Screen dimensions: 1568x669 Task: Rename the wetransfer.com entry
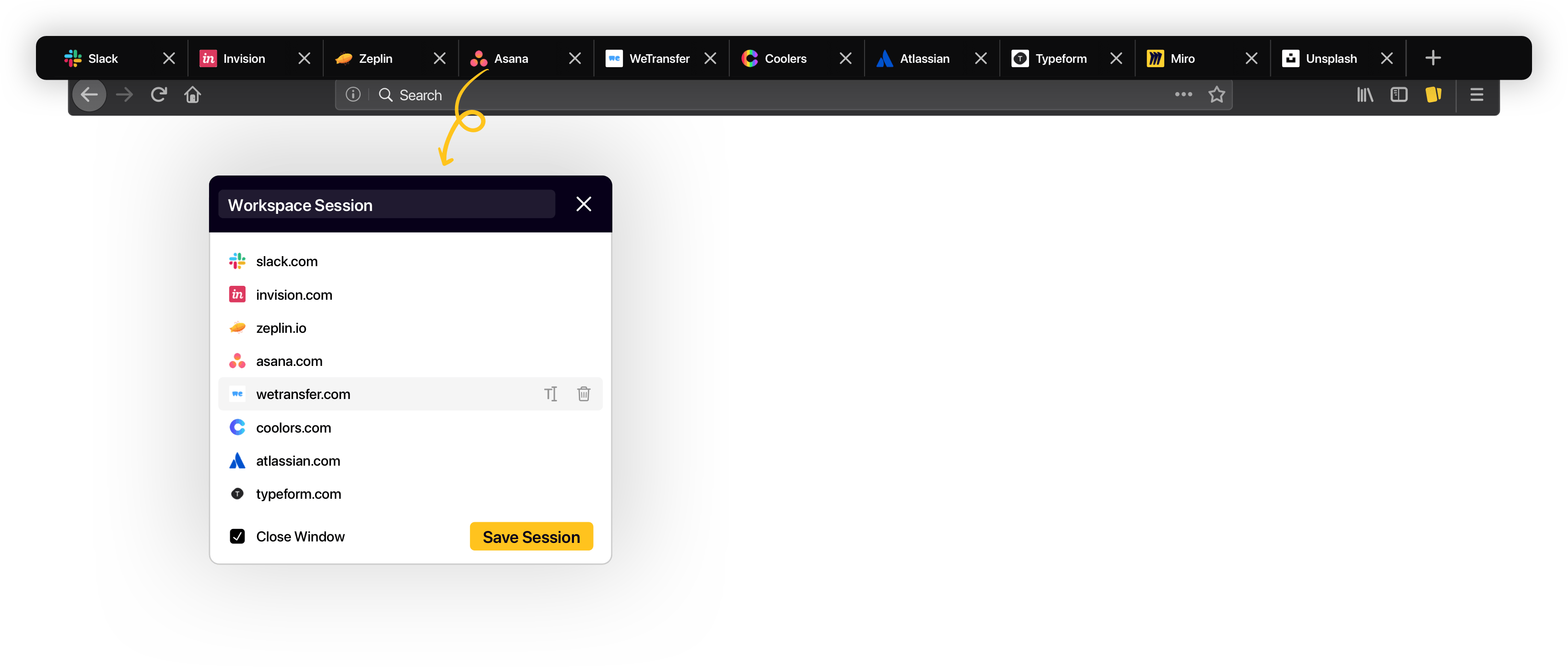[x=551, y=394]
